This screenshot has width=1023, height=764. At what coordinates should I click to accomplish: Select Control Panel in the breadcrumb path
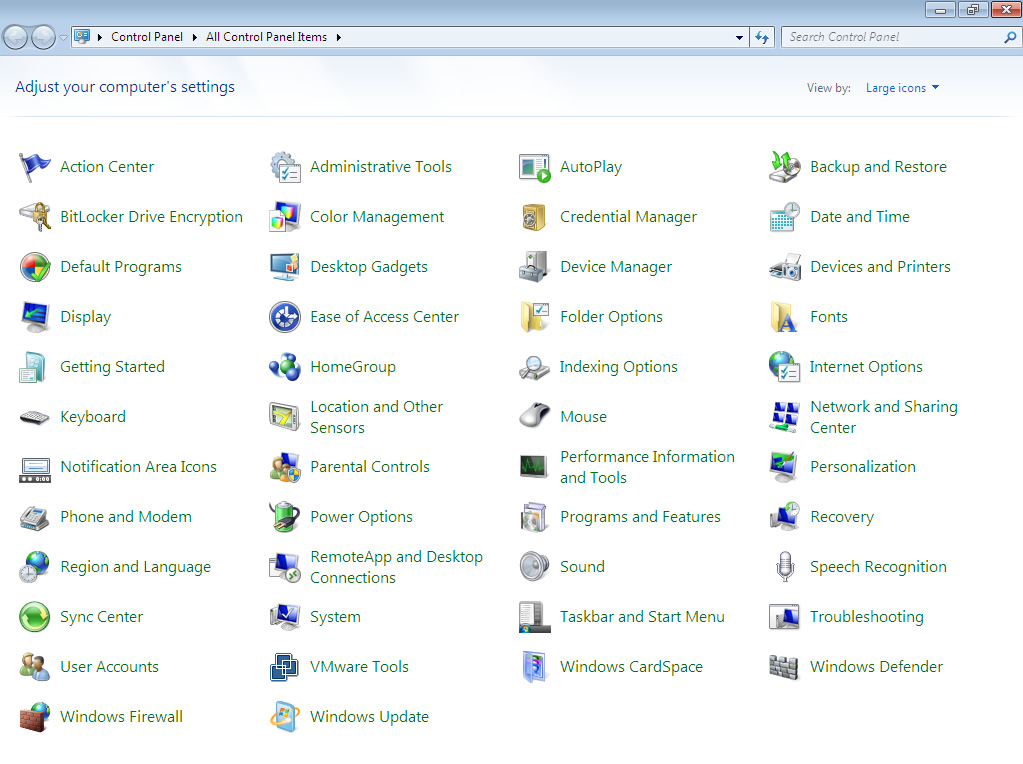(147, 37)
